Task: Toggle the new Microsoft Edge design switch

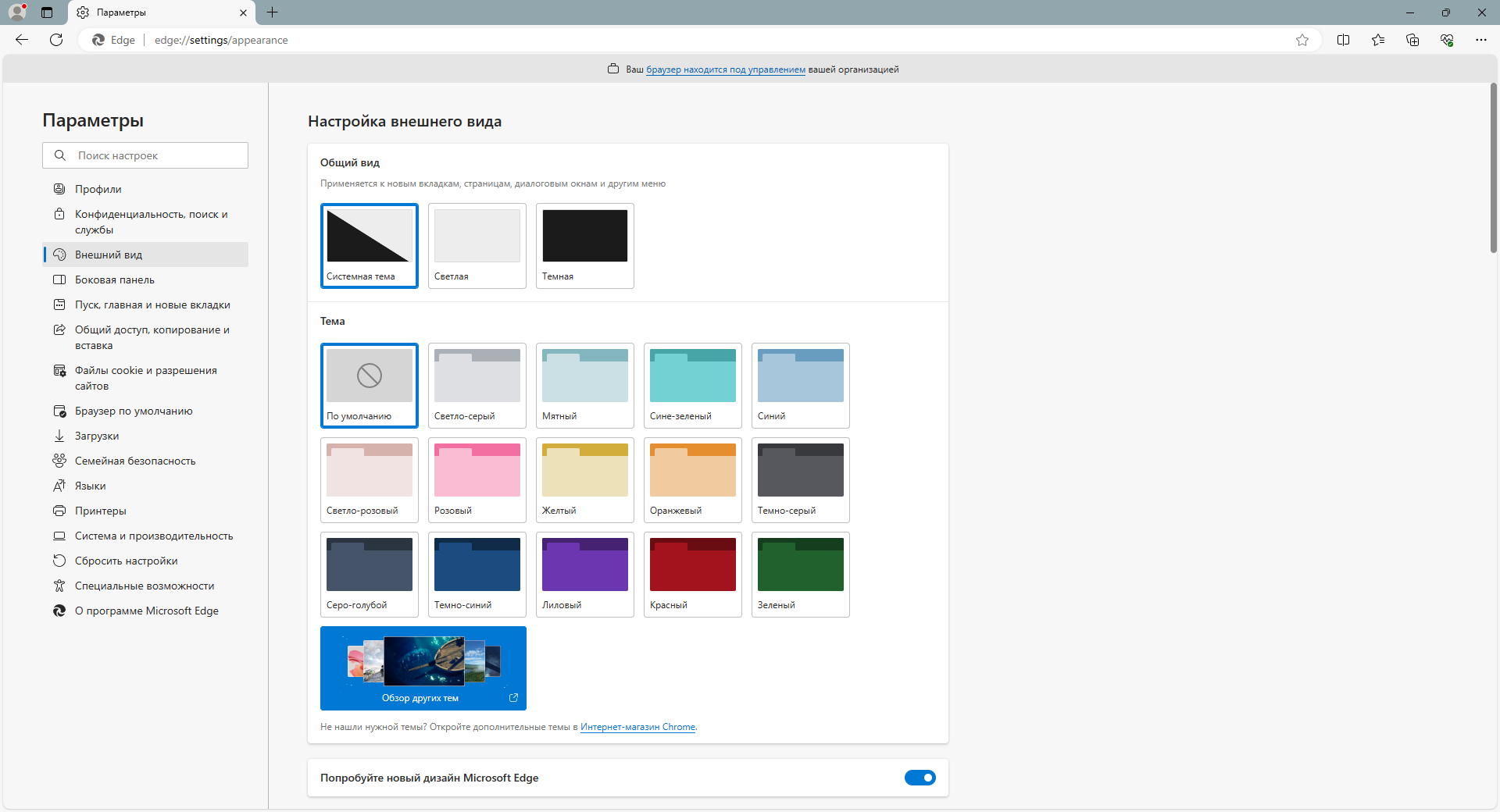Action: point(920,778)
